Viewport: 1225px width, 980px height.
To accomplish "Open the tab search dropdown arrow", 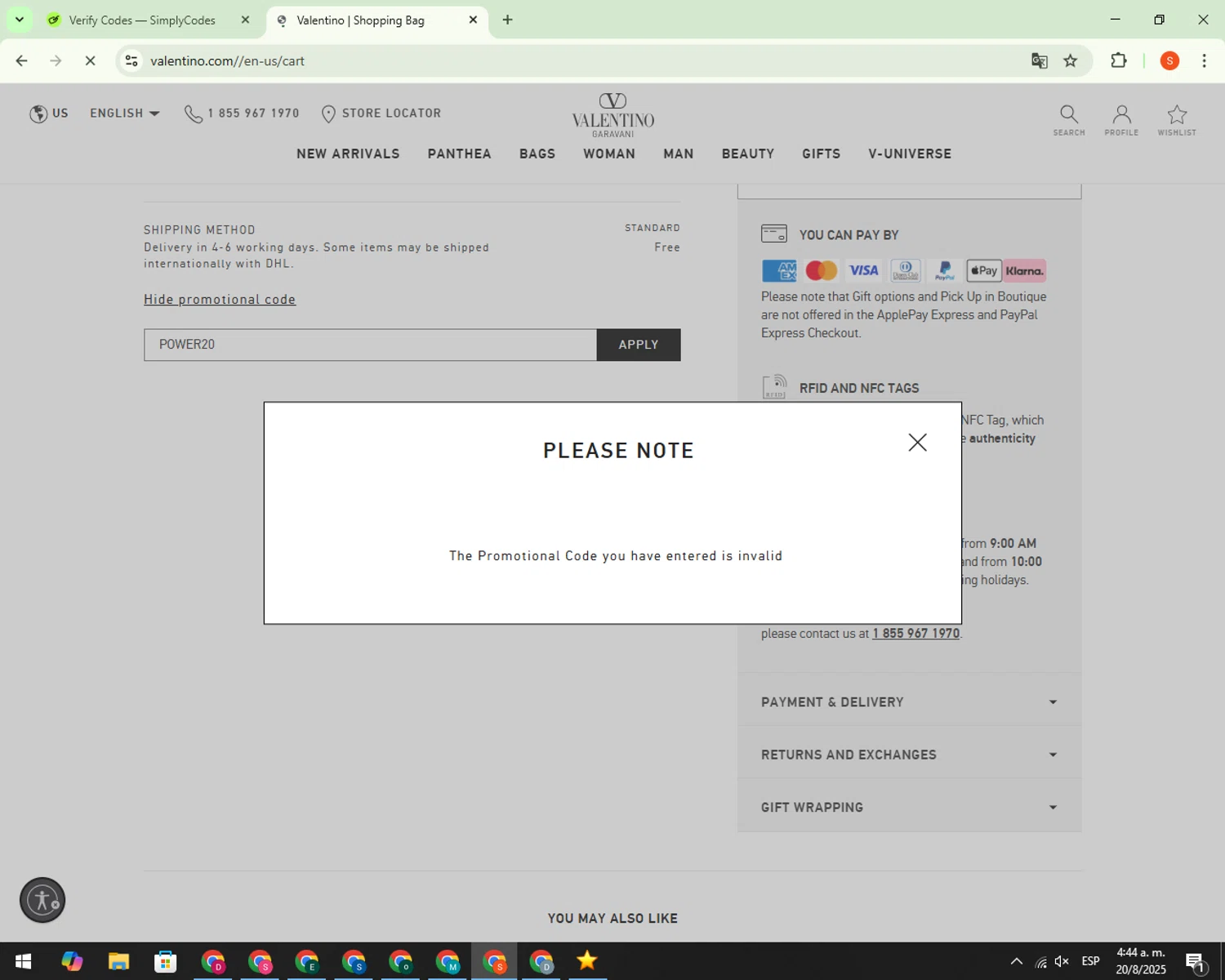I will (20, 20).
